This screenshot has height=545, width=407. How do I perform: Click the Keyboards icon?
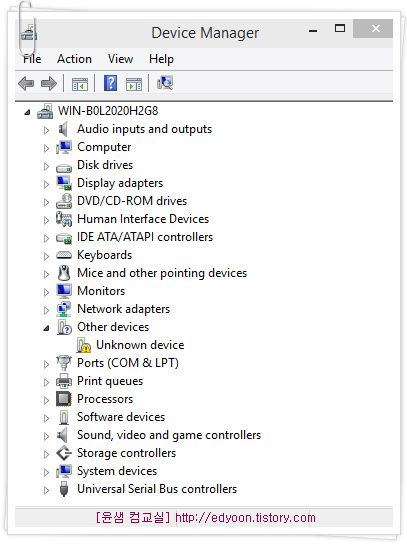pyautogui.click(x=64, y=255)
